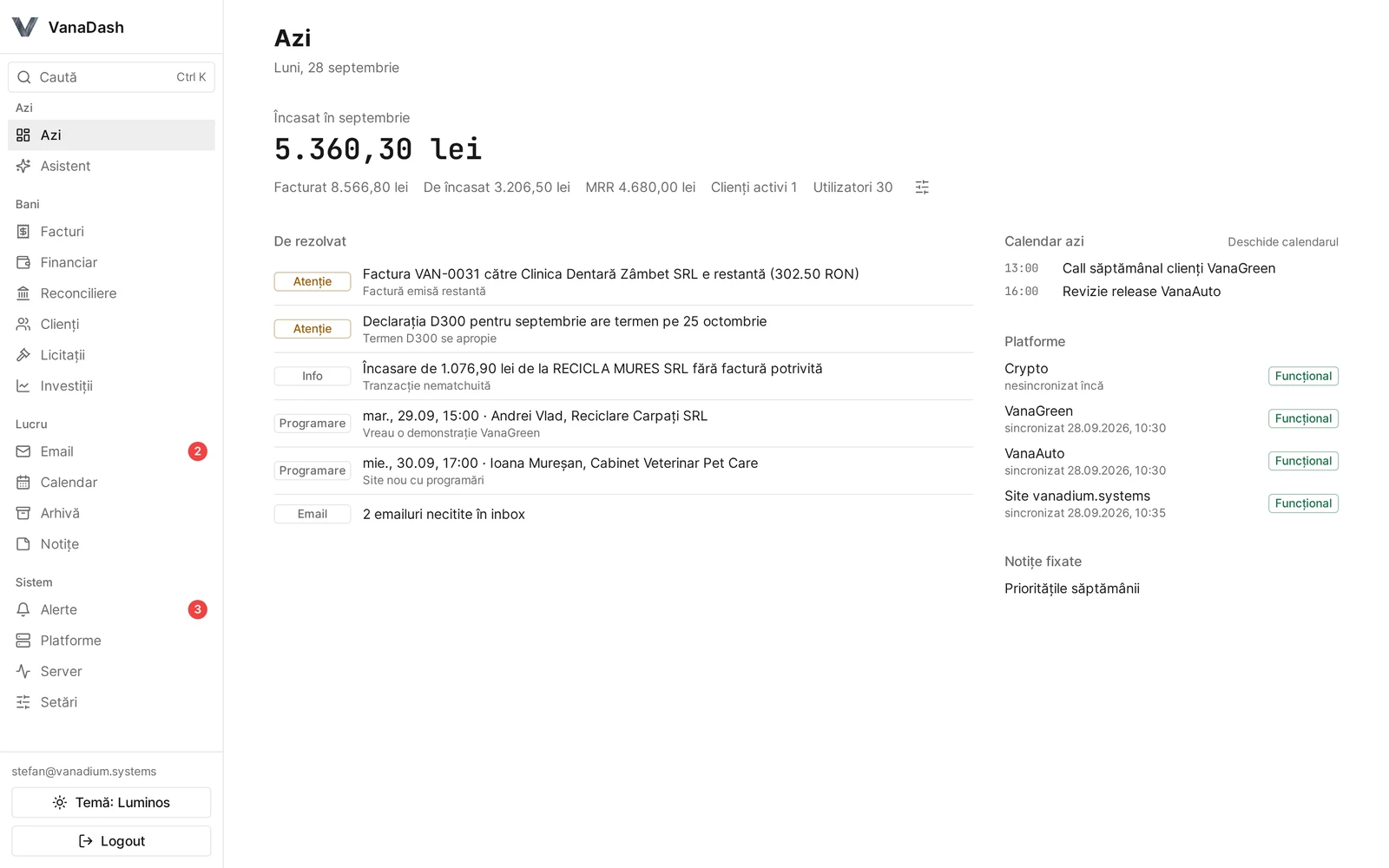
Task: Open the Deschide calendarul link
Action: (1282, 242)
